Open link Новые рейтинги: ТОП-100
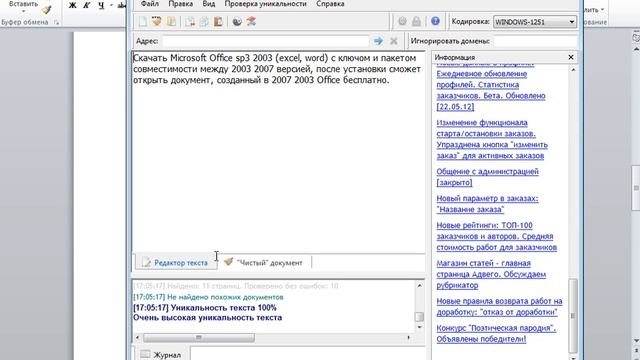Image resolution: width=640 pixels, height=360 pixels. (496, 236)
